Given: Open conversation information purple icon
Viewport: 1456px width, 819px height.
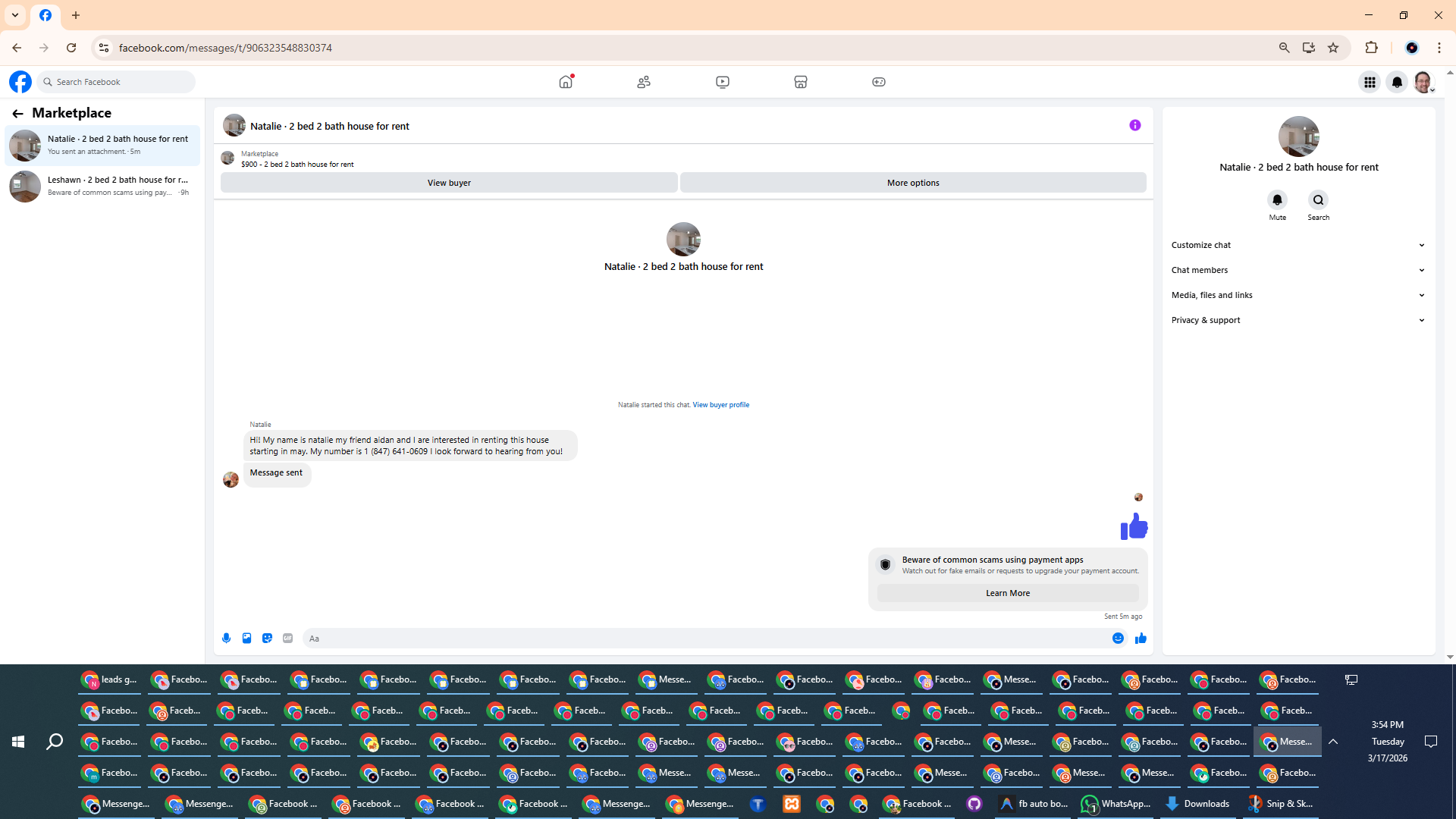Looking at the screenshot, I should [1135, 125].
